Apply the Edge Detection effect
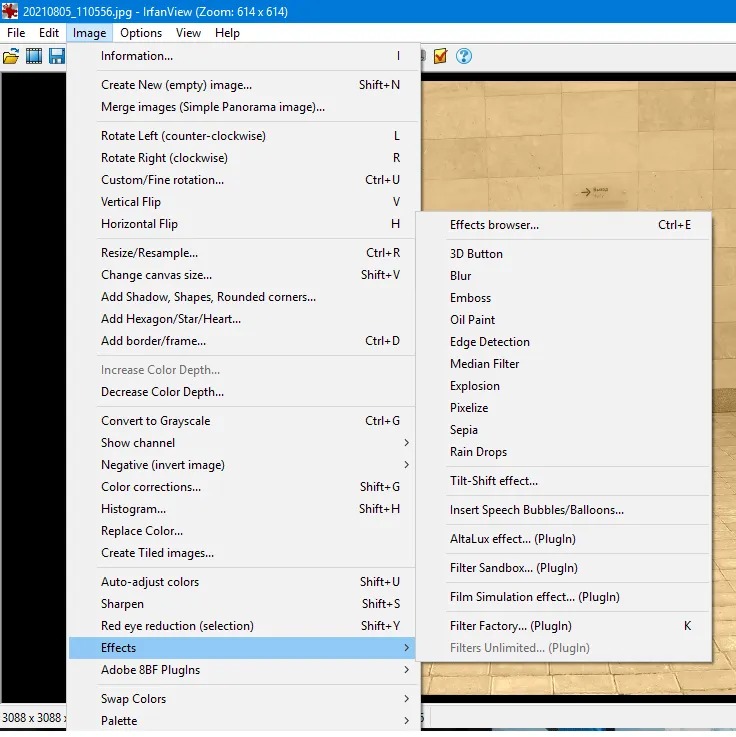This screenshot has width=736, height=737. [564, 342]
